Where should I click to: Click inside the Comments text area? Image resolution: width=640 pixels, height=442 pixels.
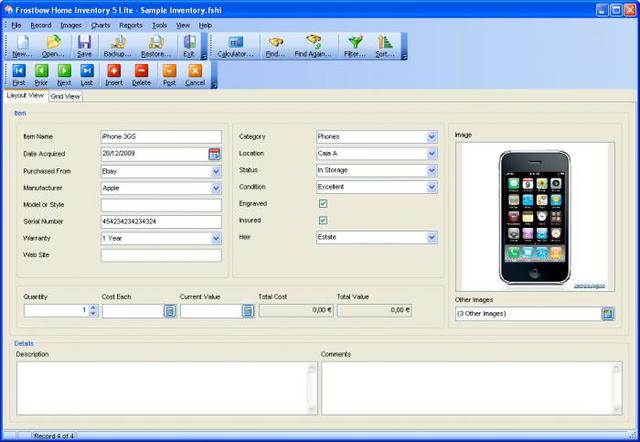pyautogui.click(x=469, y=388)
